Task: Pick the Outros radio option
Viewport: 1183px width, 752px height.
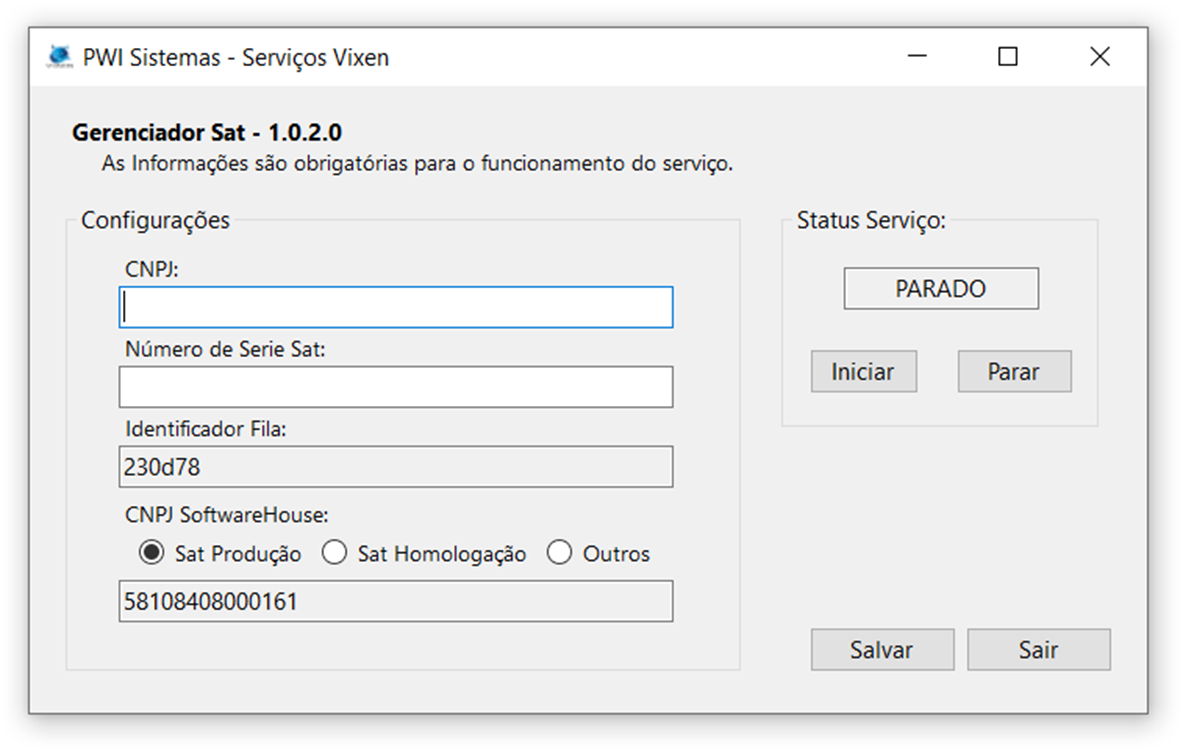Action: [560, 553]
